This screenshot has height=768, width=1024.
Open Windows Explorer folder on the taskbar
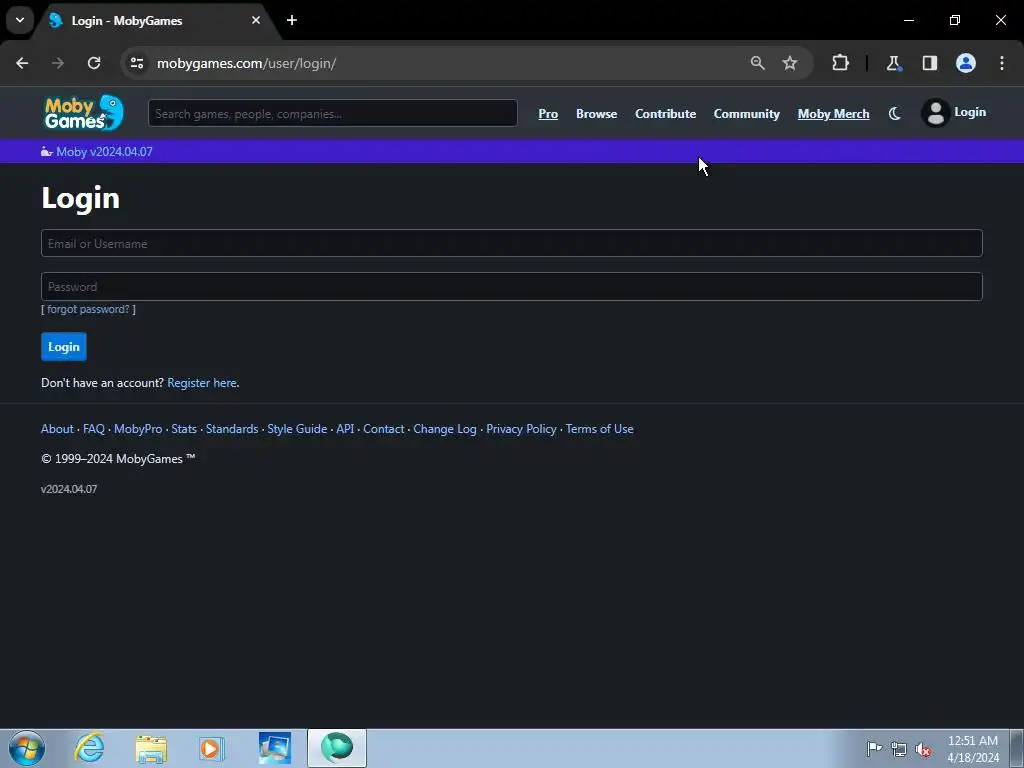click(151, 748)
